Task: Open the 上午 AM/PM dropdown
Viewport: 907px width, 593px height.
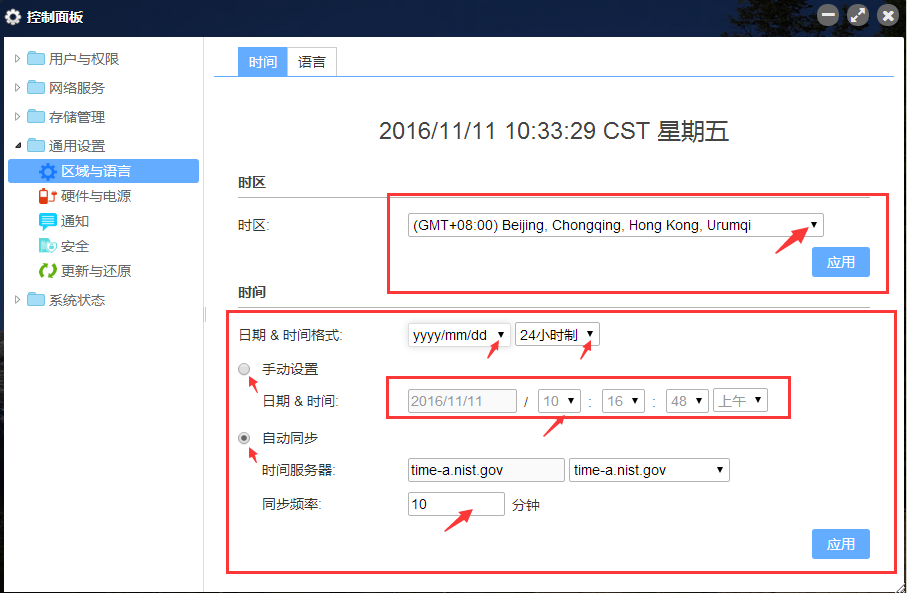Action: coord(740,400)
